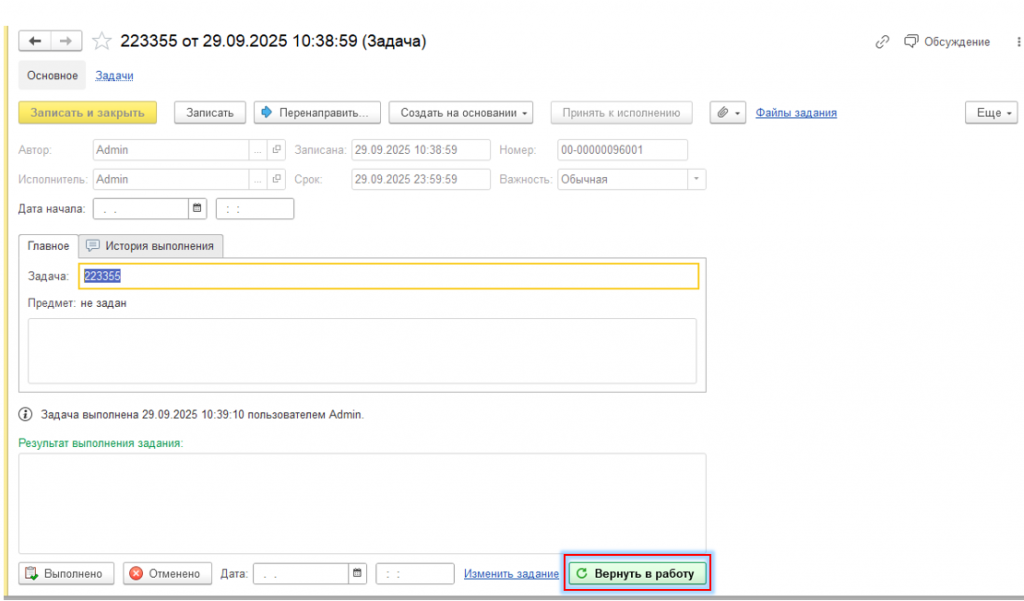
Task: Click Предмет: не задан text
Action: (77, 303)
